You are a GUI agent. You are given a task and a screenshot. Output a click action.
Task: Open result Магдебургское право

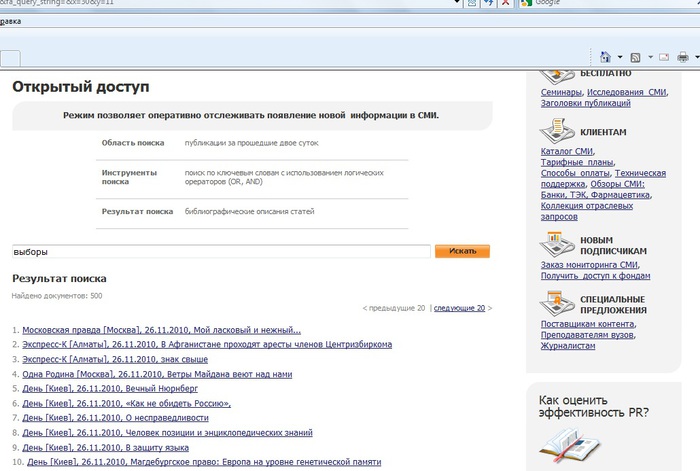pyautogui.click(x=204, y=462)
